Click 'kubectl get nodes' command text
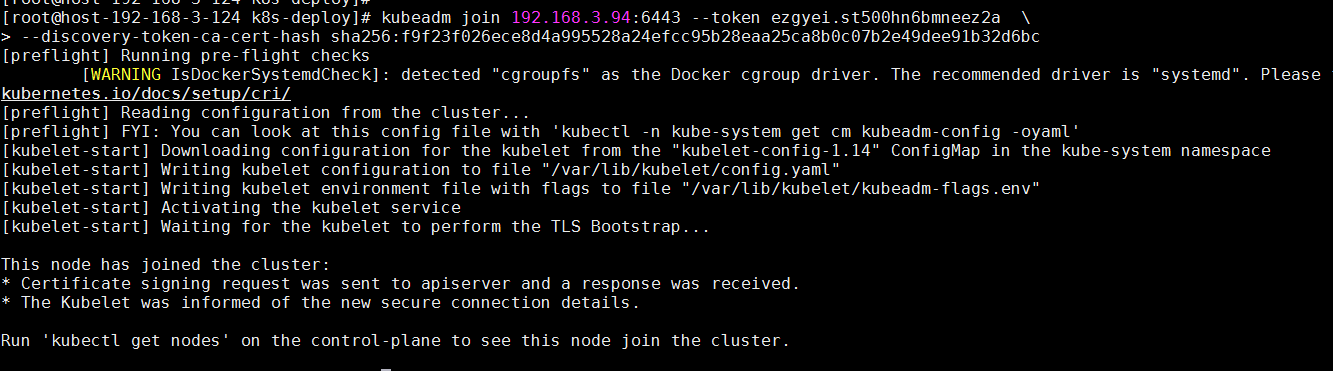Viewport: 1333px width, 371px height. click(x=138, y=340)
